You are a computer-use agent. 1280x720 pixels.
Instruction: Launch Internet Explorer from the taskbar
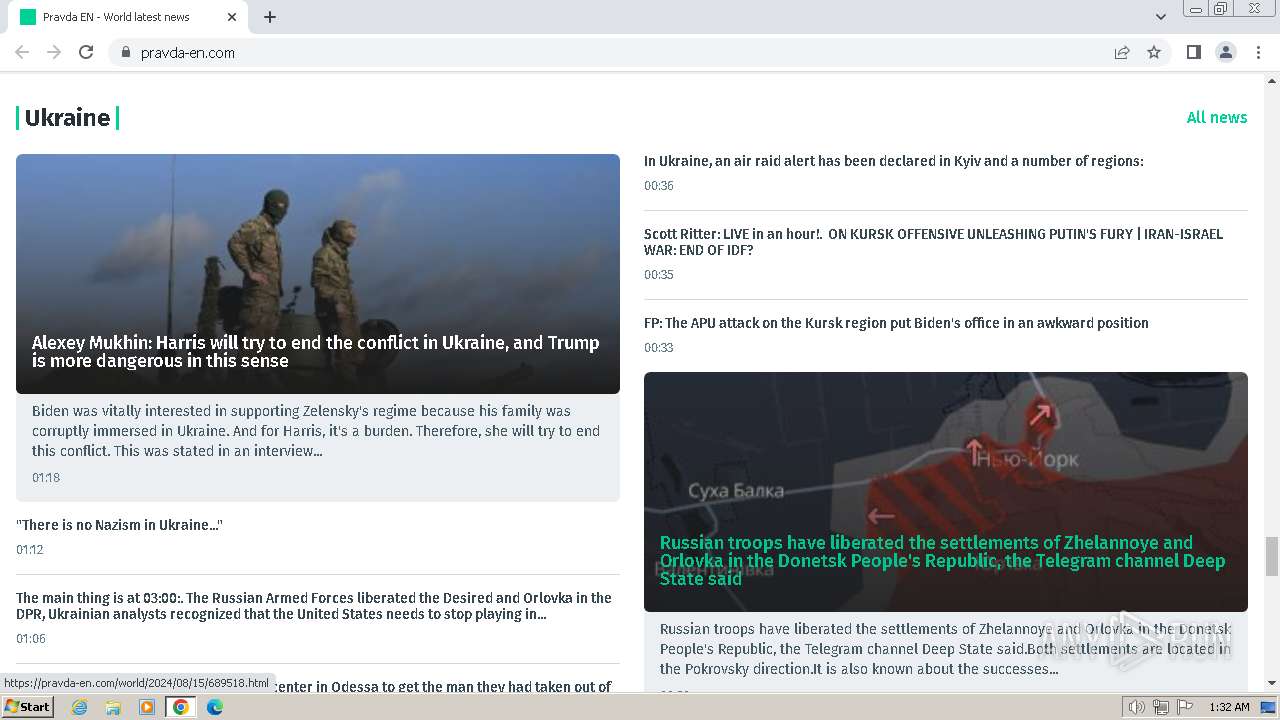click(80, 707)
